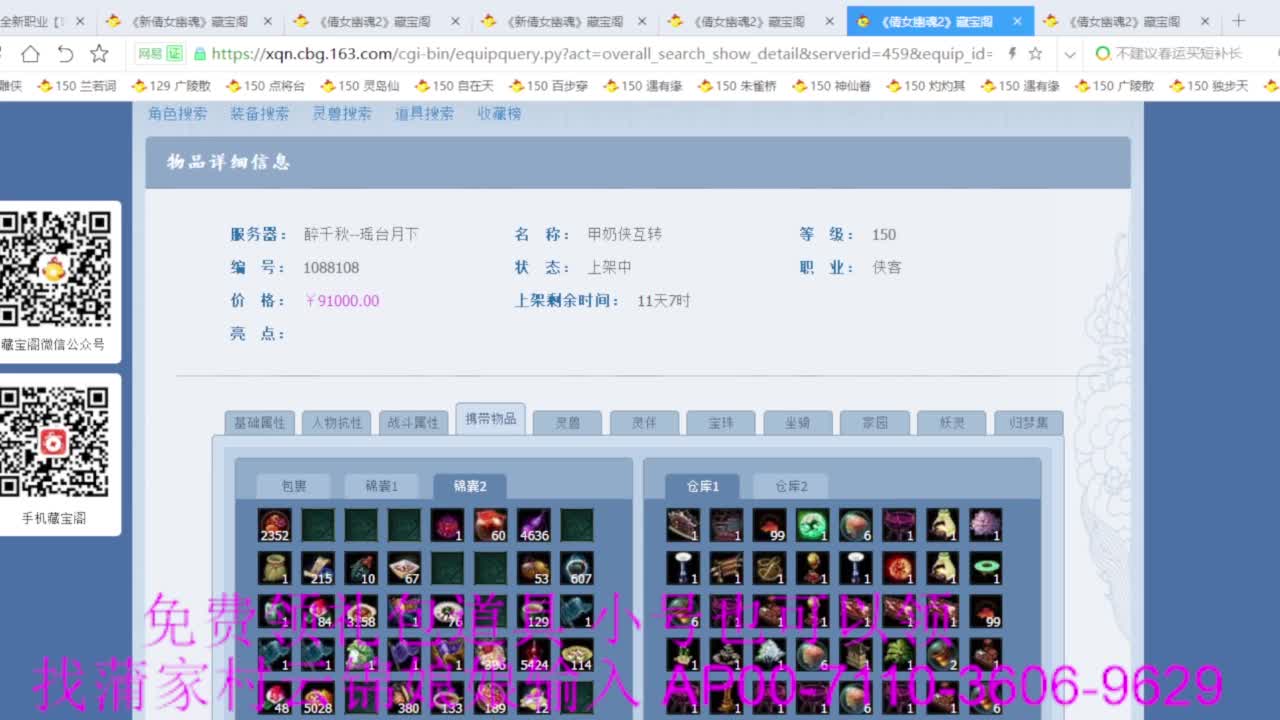
Task: Select the purple item with count 4636
Action: (x=534, y=525)
